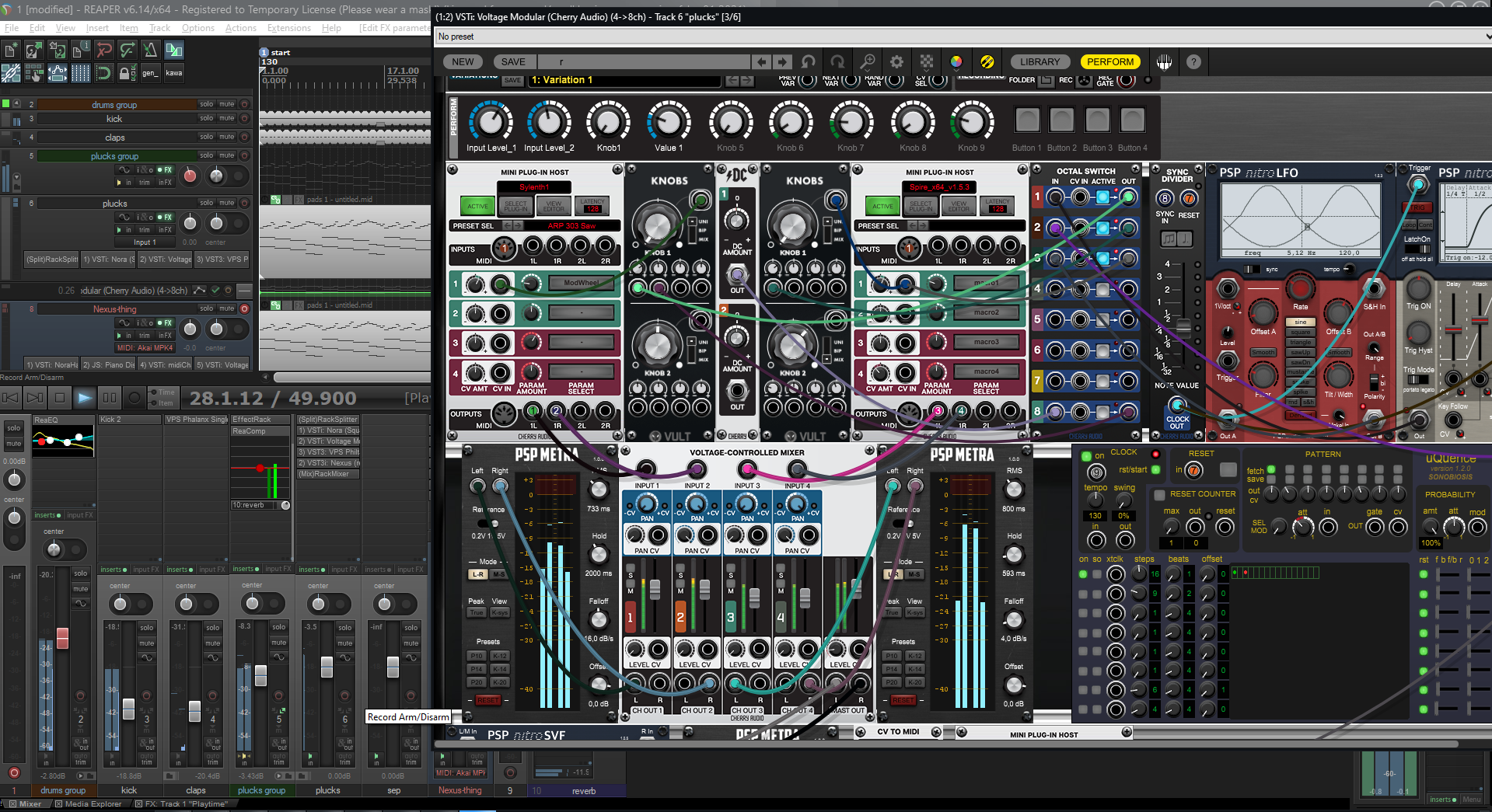Image resolution: width=1492 pixels, height=812 pixels.
Task: Click VIEW EDITOR on the Sylenth1 host
Action: [x=554, y=206]
